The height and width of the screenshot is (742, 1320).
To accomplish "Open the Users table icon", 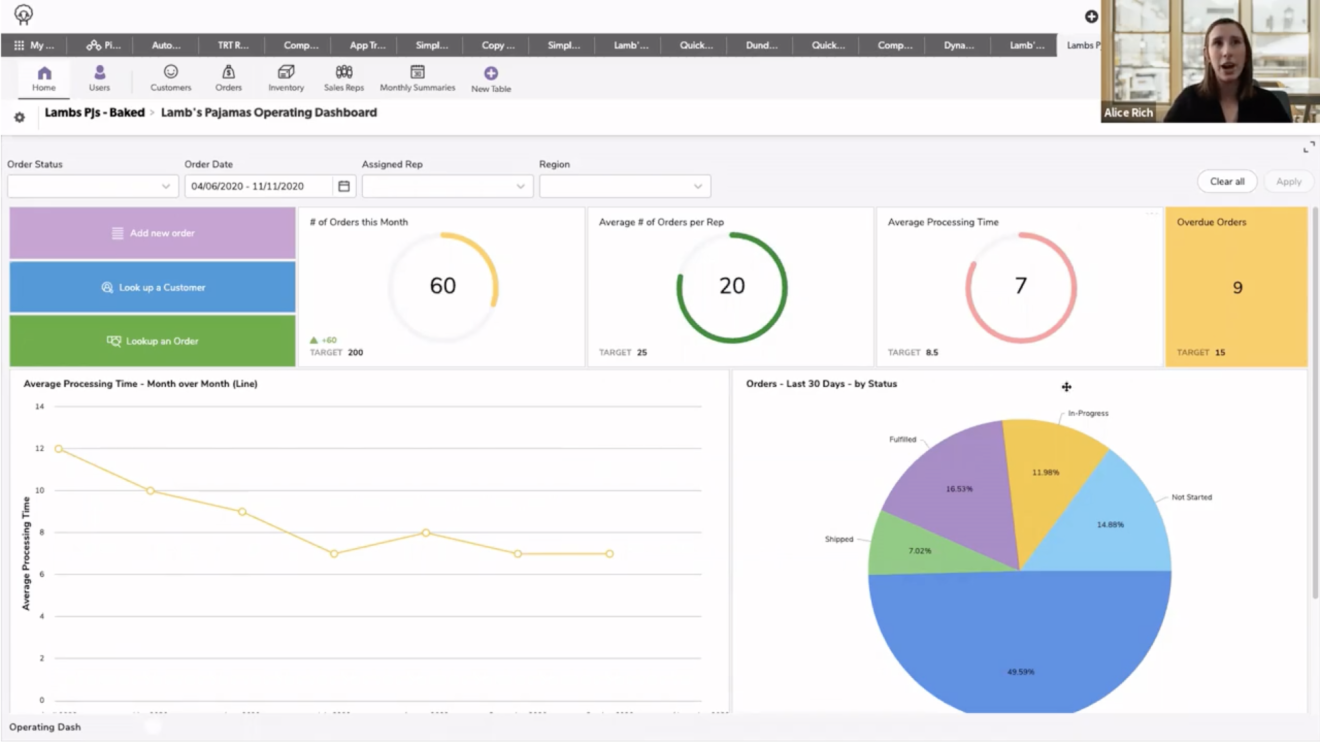I will pyautogui.click(x=97, y=77).
